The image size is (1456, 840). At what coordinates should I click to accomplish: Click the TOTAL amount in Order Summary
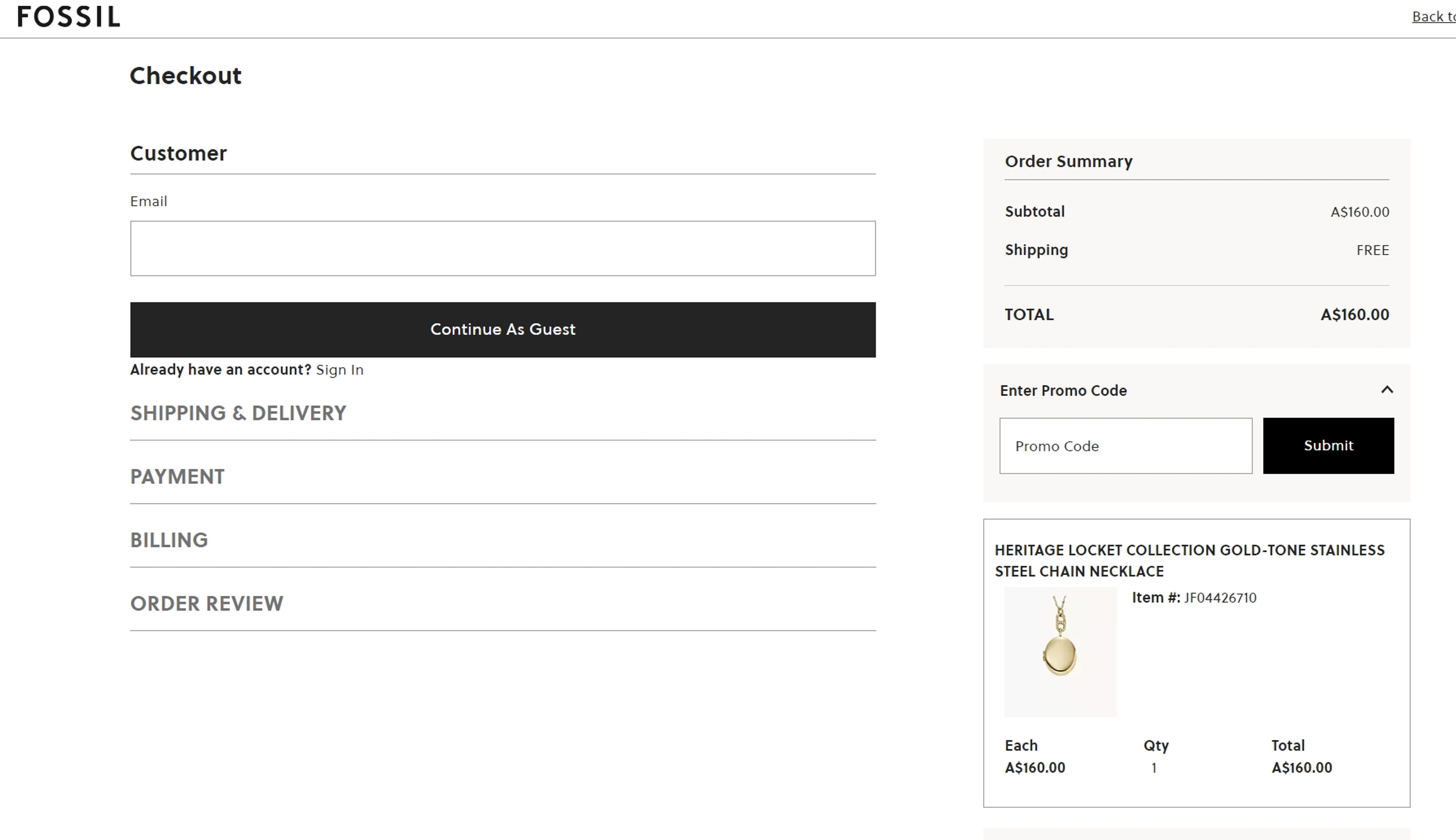(1354, 315)
